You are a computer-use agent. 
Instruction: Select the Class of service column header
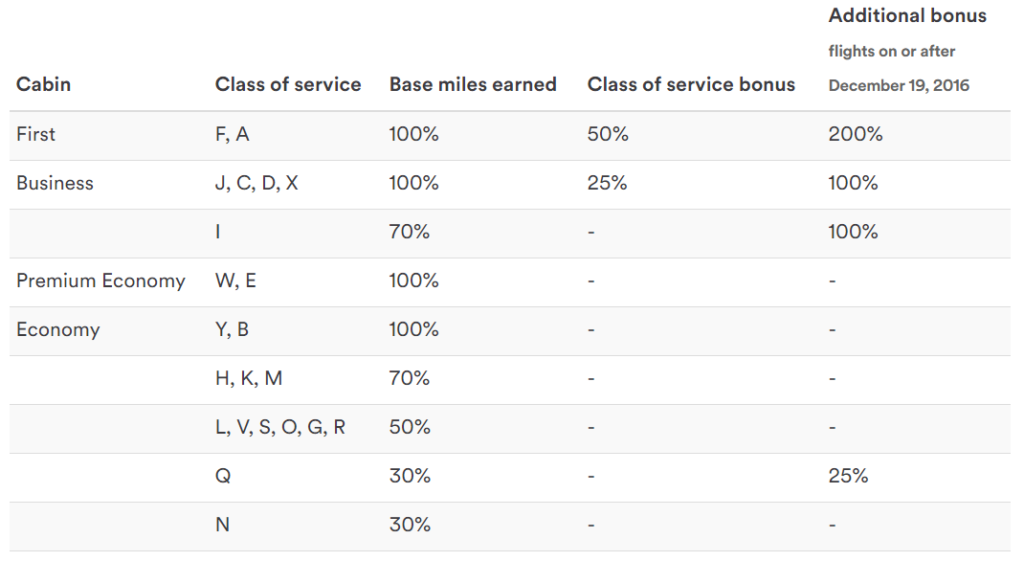[288, 85]
